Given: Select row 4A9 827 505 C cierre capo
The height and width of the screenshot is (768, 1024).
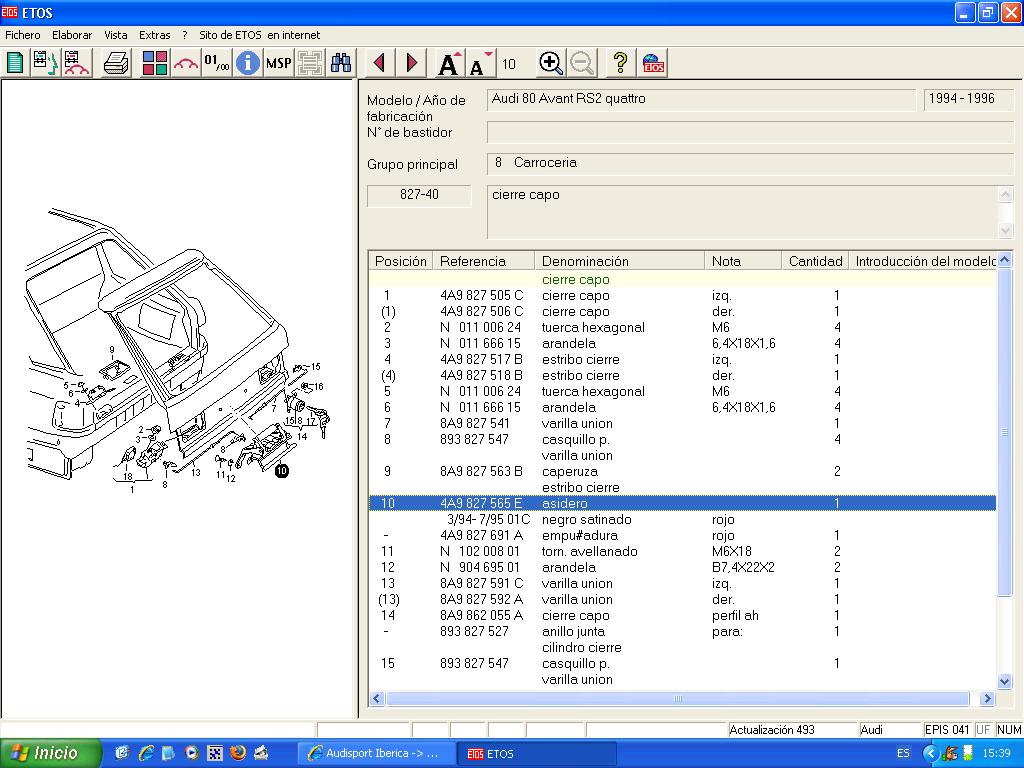Looking at the screenshot, I should click(682, 296).
